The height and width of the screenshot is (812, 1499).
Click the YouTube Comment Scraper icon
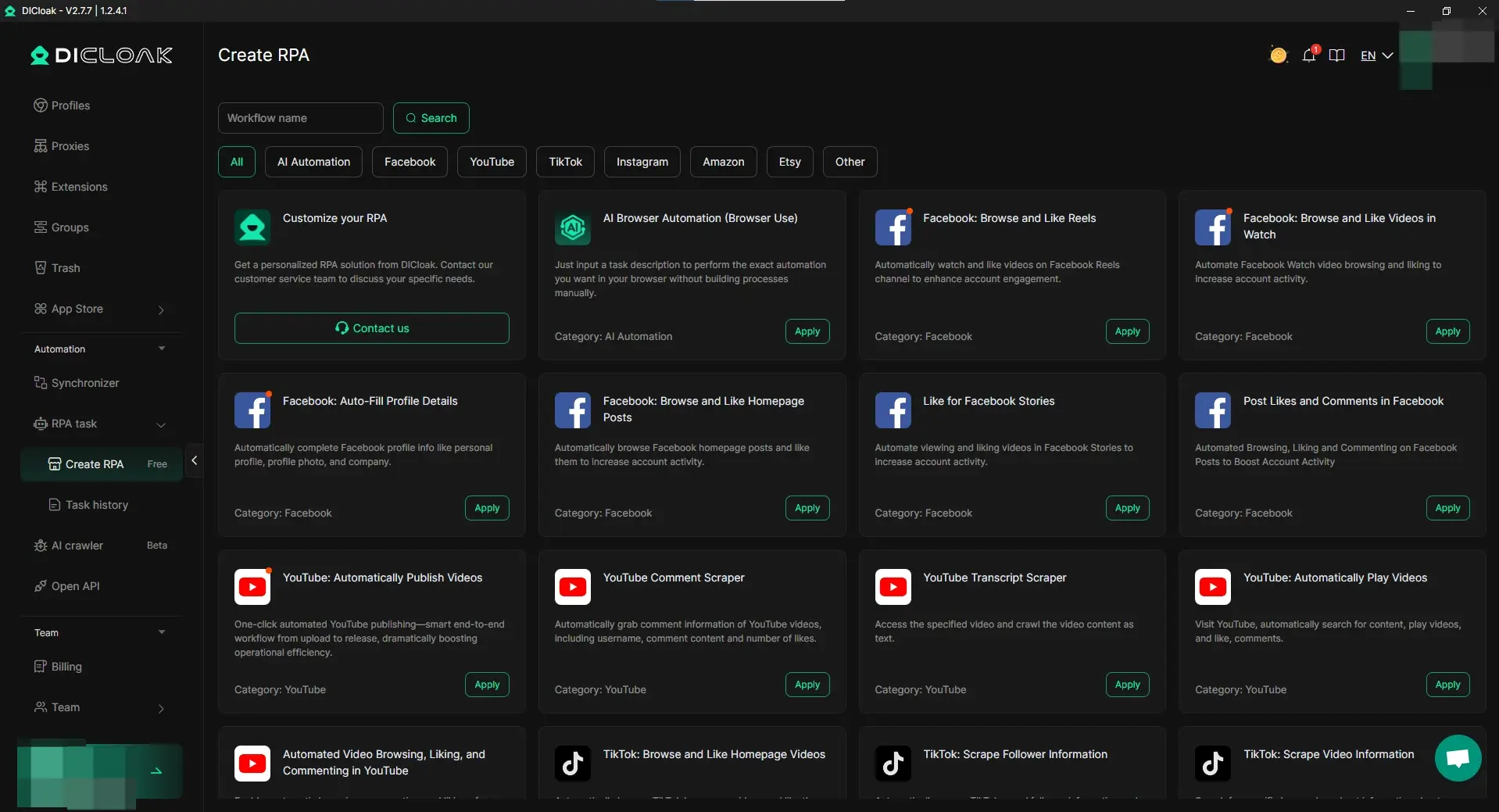point(573,587)
